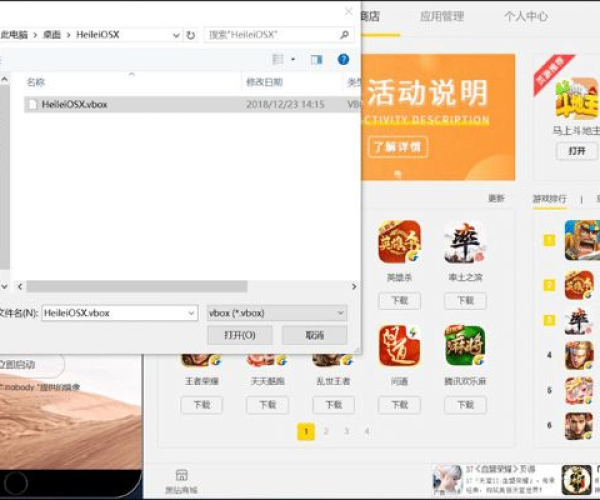Select rank 5 game icon in ranking
The height and width of the screenshot is (500, 600).
pos(579,391)
